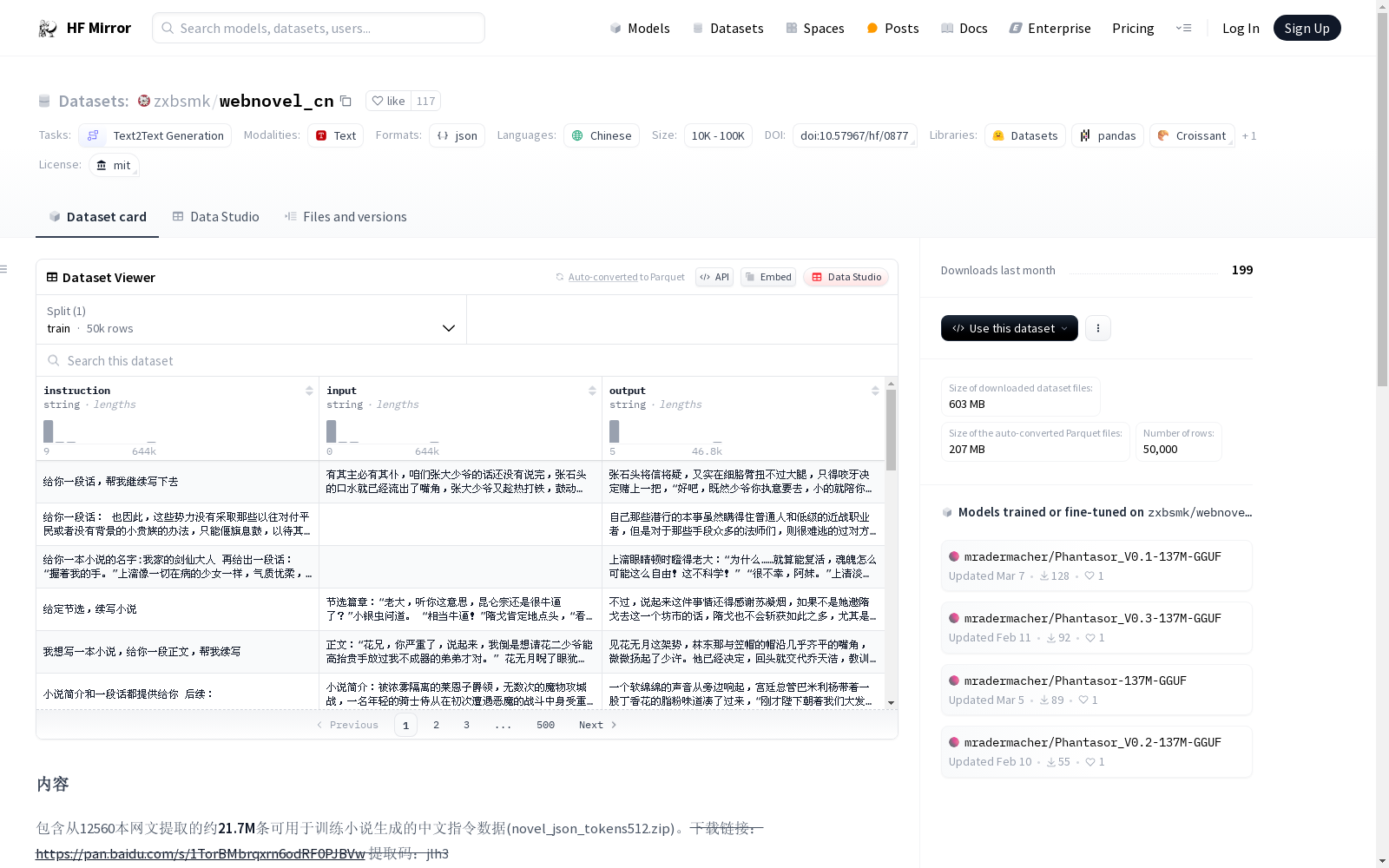The height and width of the screenshot is (868, 1389).
Task: Open the mit license tag
Action: pyautogui.click(x=114, y=165)
